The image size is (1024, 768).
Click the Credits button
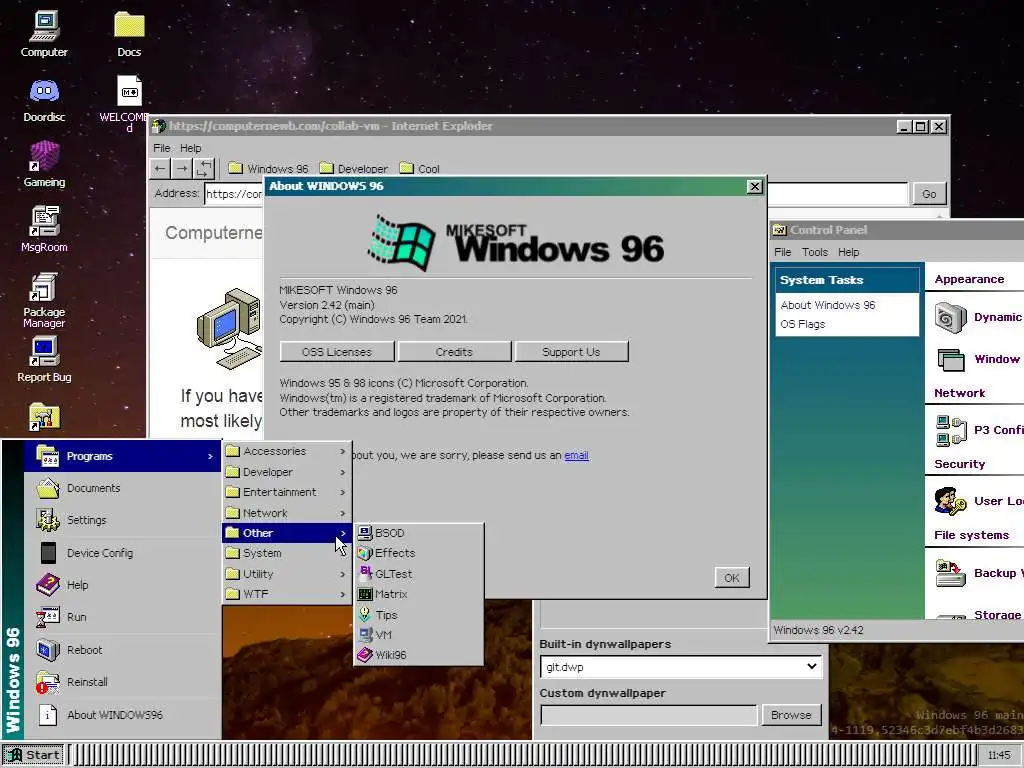[454, 352]
